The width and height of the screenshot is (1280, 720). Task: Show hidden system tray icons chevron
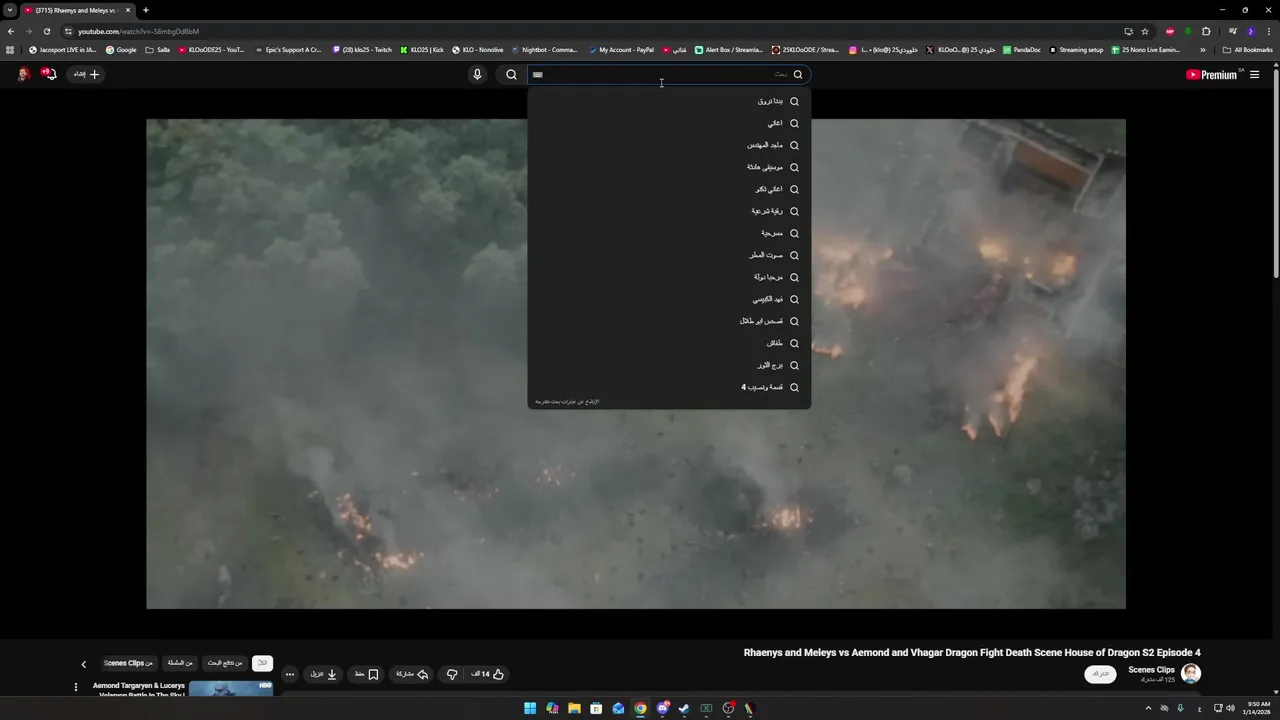[1148, 708]
